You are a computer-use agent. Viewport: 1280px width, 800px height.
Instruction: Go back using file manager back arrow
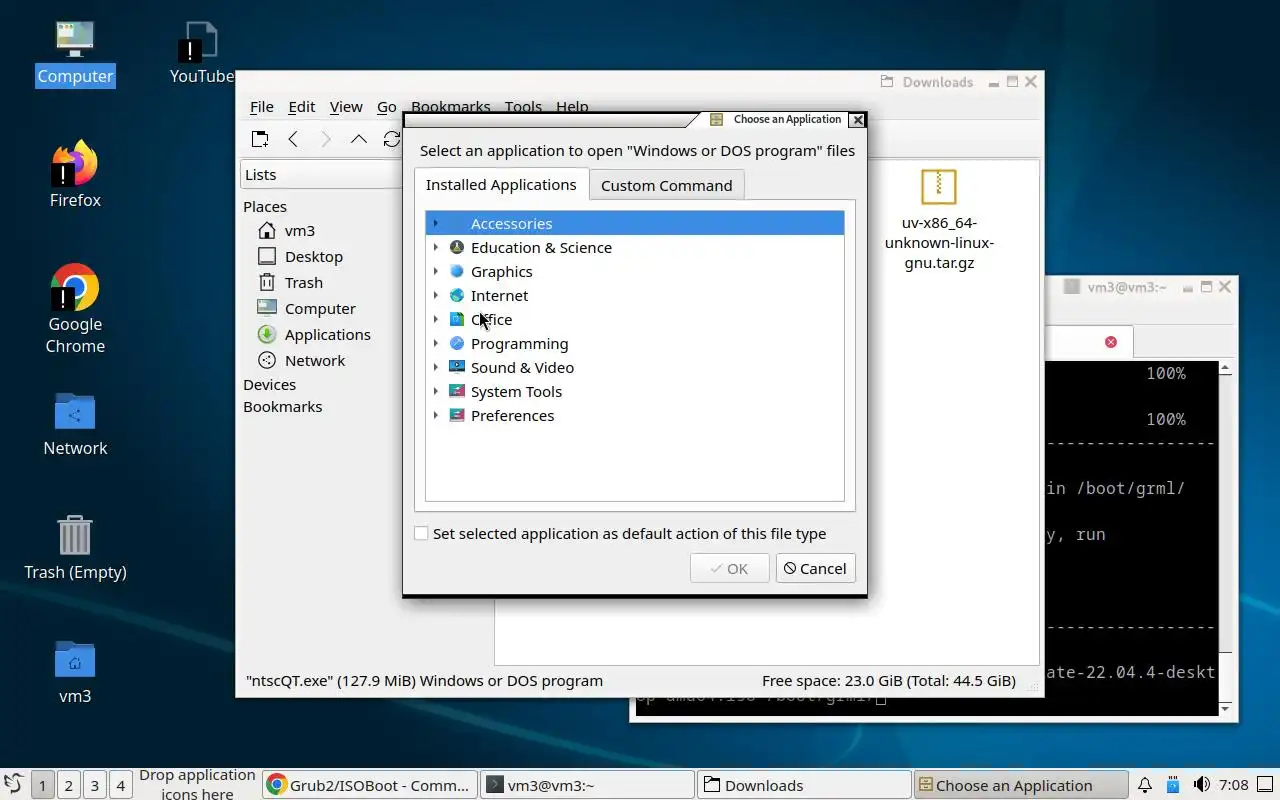click(293, 139)
